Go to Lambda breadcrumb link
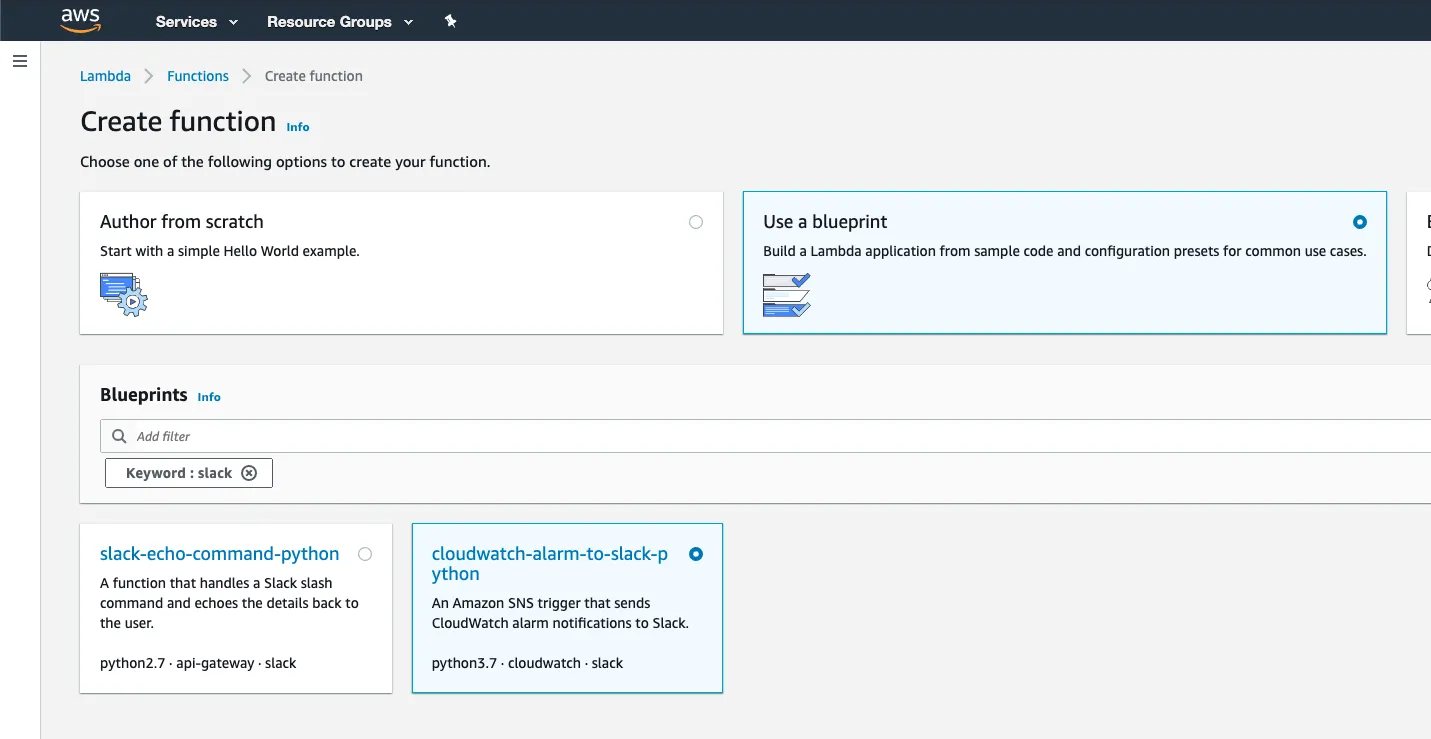Viewport: 1431px width, 739px height. (105, 76)
